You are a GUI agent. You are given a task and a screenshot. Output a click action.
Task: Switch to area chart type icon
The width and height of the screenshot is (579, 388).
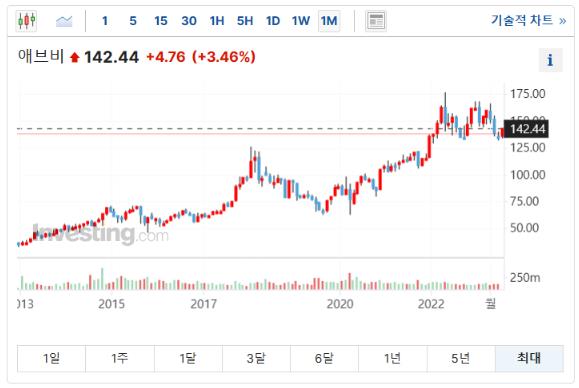point(64,21)
